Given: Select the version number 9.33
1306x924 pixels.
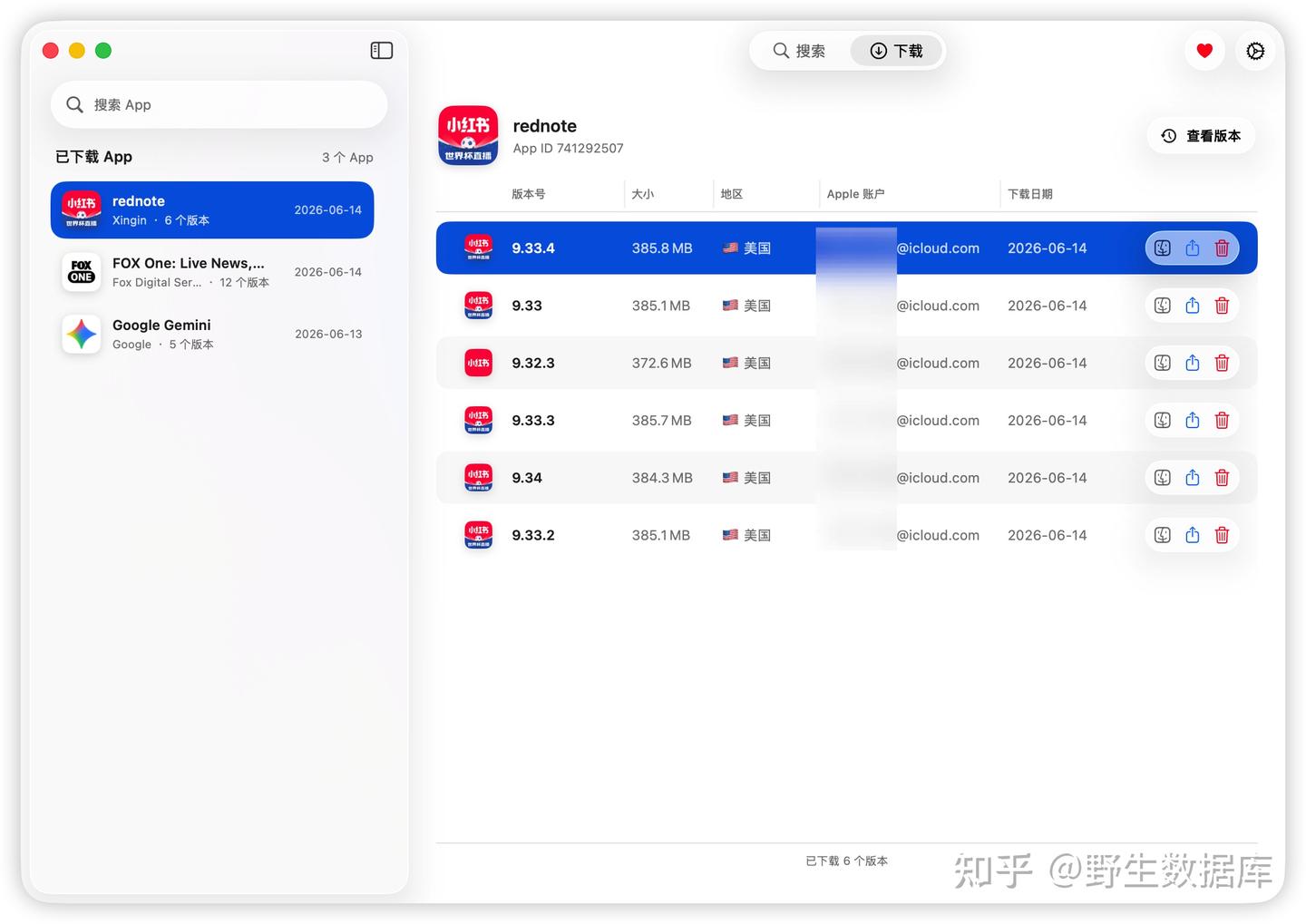Looking at the screenshot, I should pos(527,306).
